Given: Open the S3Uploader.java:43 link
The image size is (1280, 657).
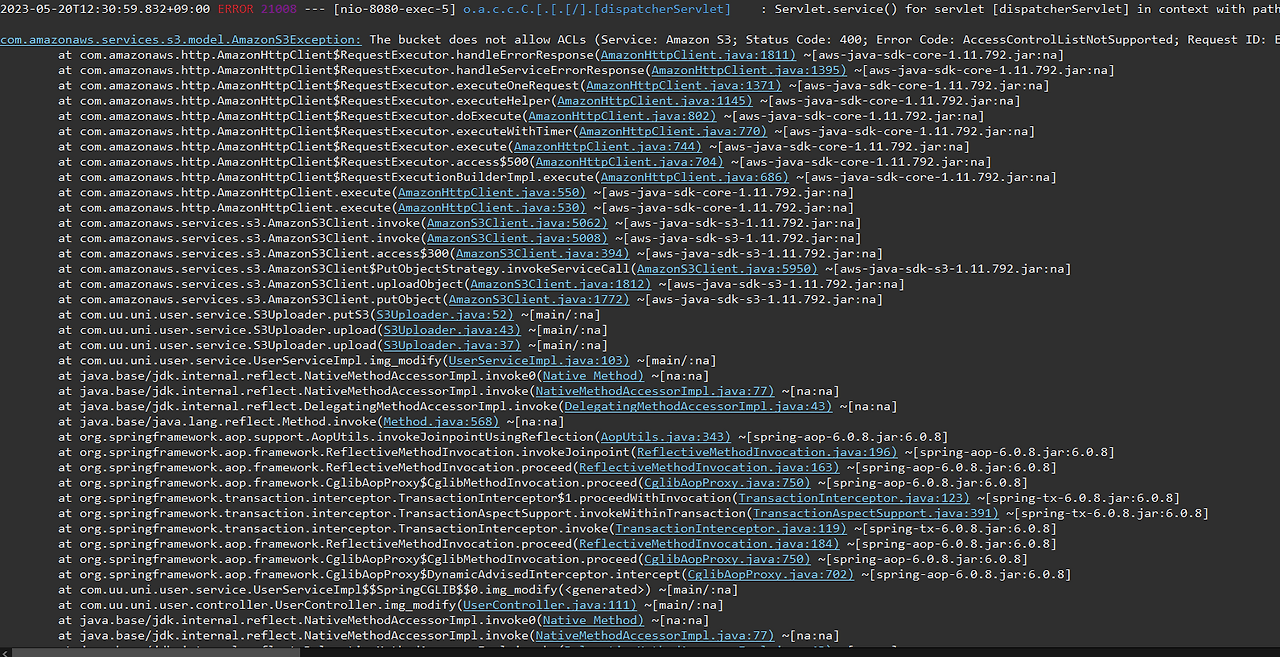Looking at the screenshot, I should (451, 330).
